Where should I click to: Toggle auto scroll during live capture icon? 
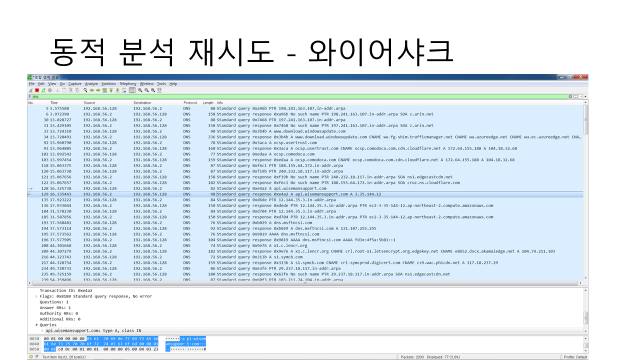[124, 90]
